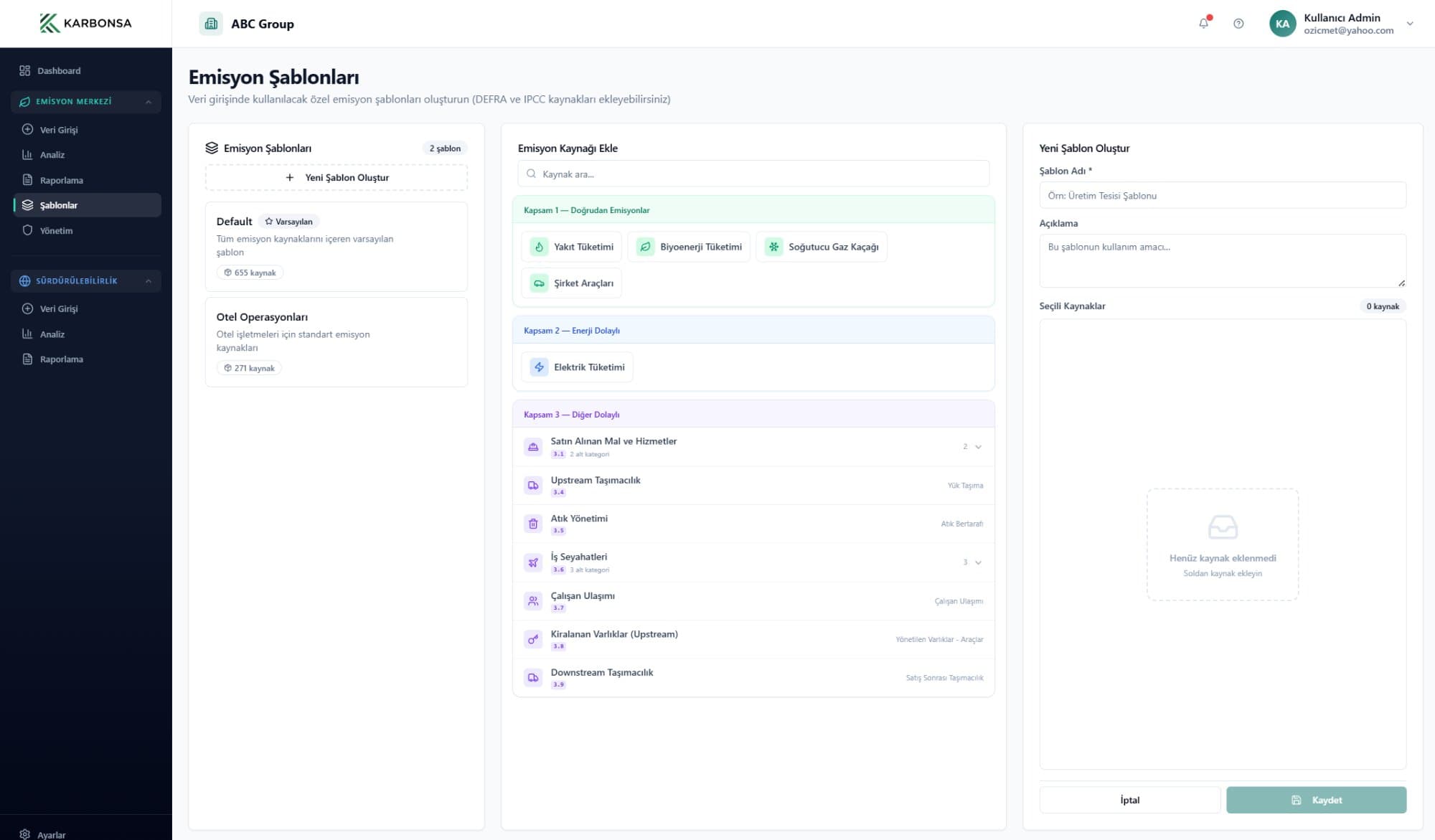
Task: Click the notification bell icon
Action: tap(1203, 24)
